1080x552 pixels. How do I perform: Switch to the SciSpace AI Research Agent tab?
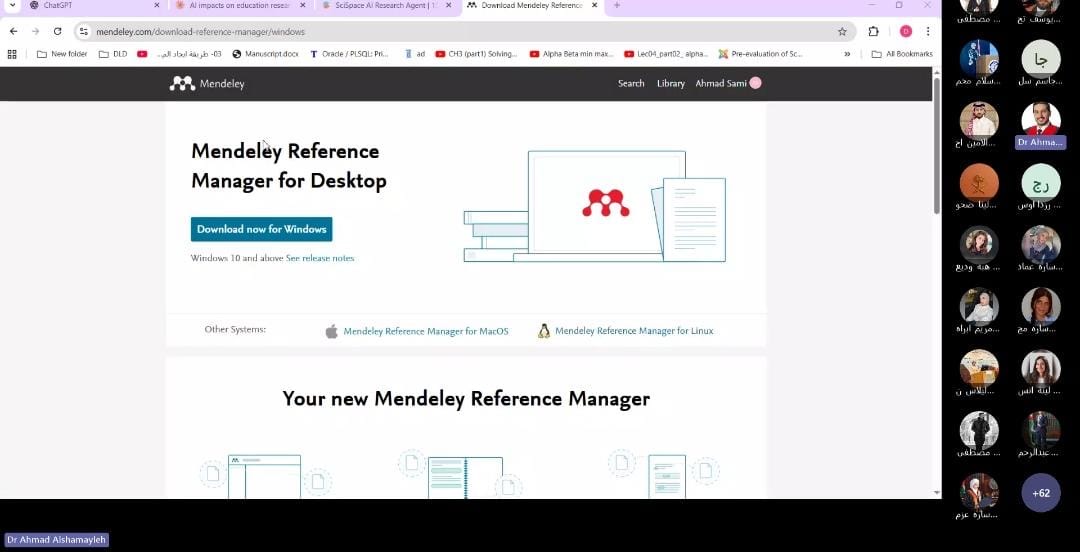(x=380, y=6)
